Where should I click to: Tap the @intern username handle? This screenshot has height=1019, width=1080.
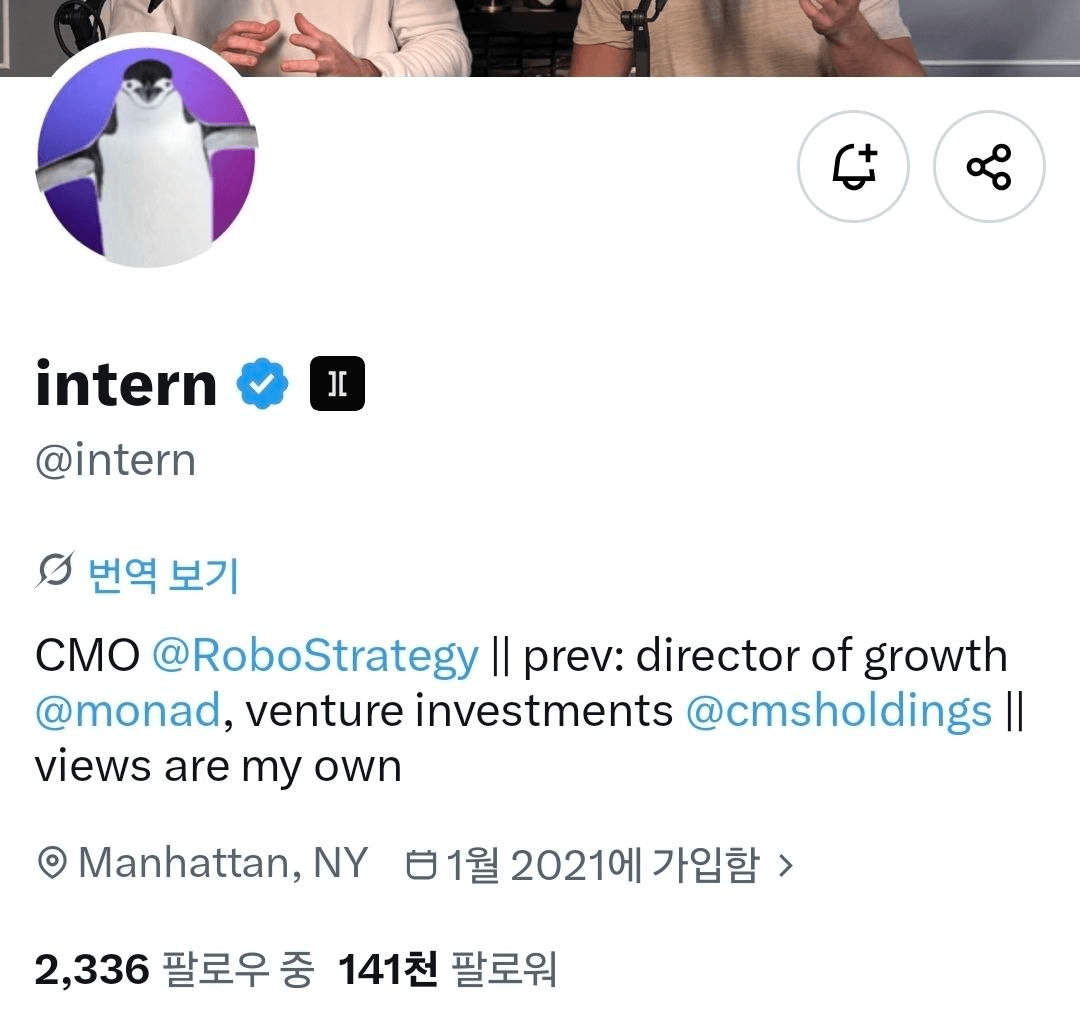[x=116, y=460]
